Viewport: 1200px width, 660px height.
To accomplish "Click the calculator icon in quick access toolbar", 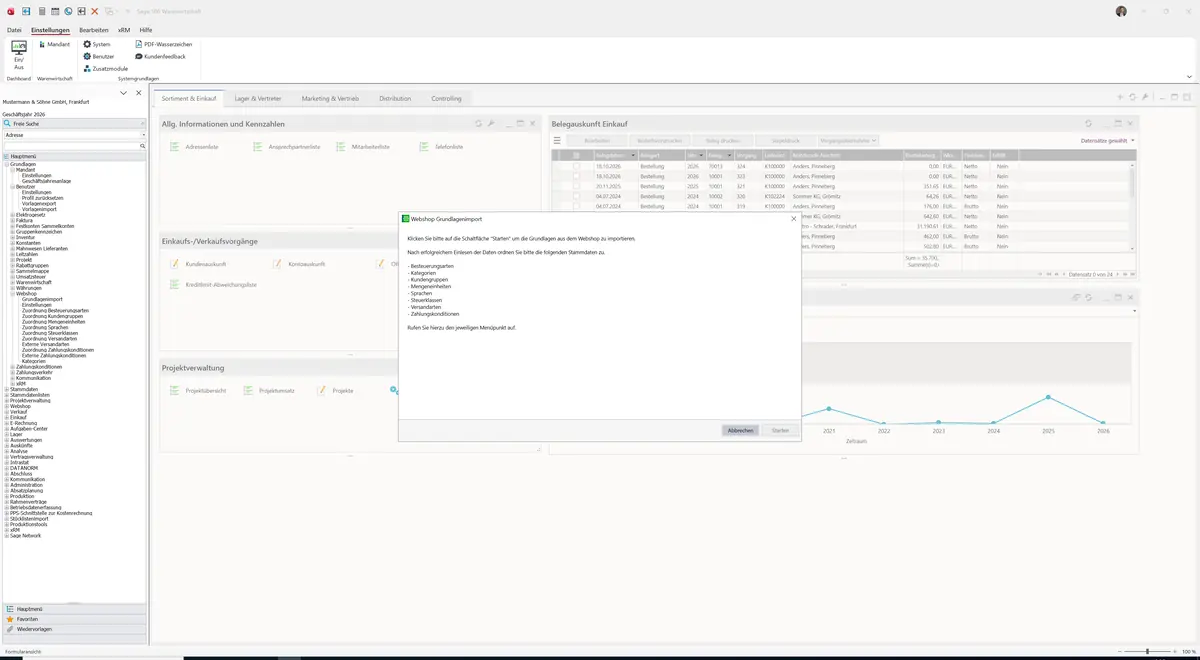I will [x=41, y=11].
